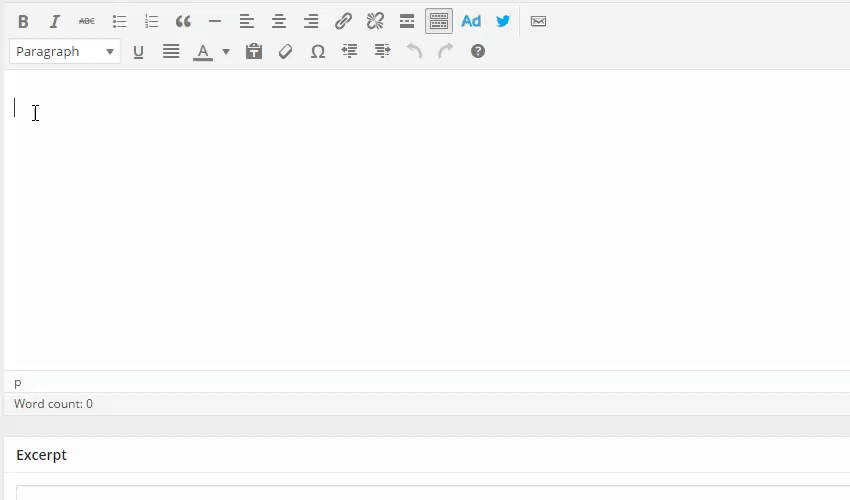Apply italic formatting

(55, 21)
